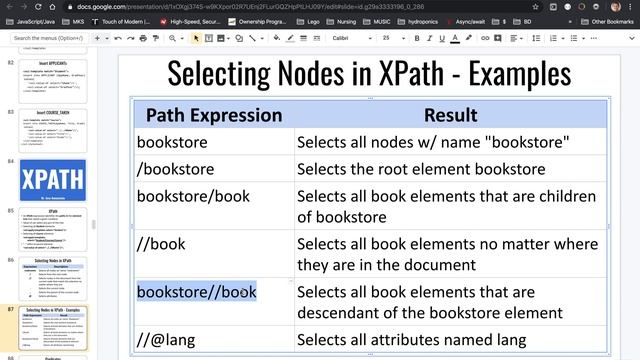Click the bulleted list icon

pyautogui.click(x=574, y=38)
